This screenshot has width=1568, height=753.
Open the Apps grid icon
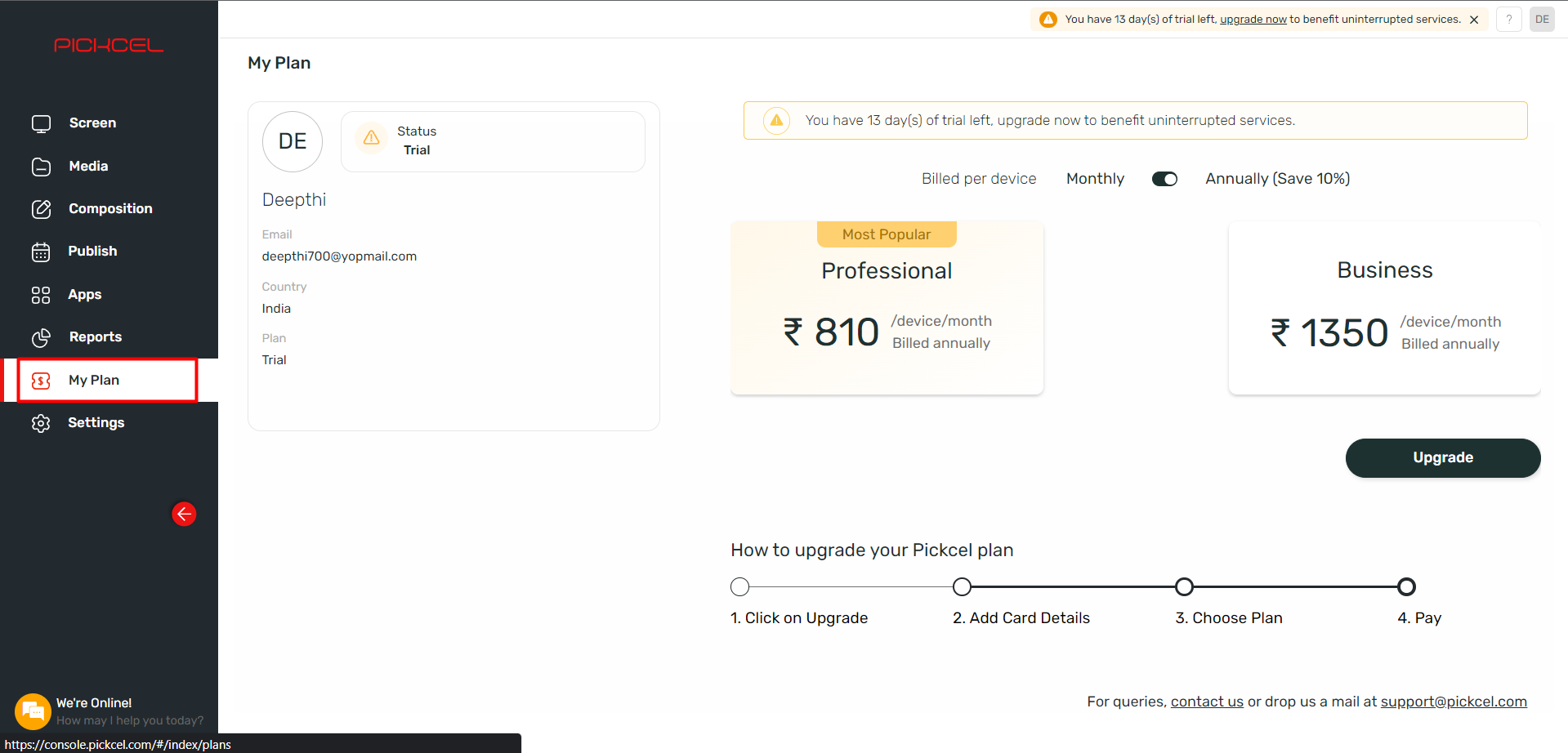41,295
